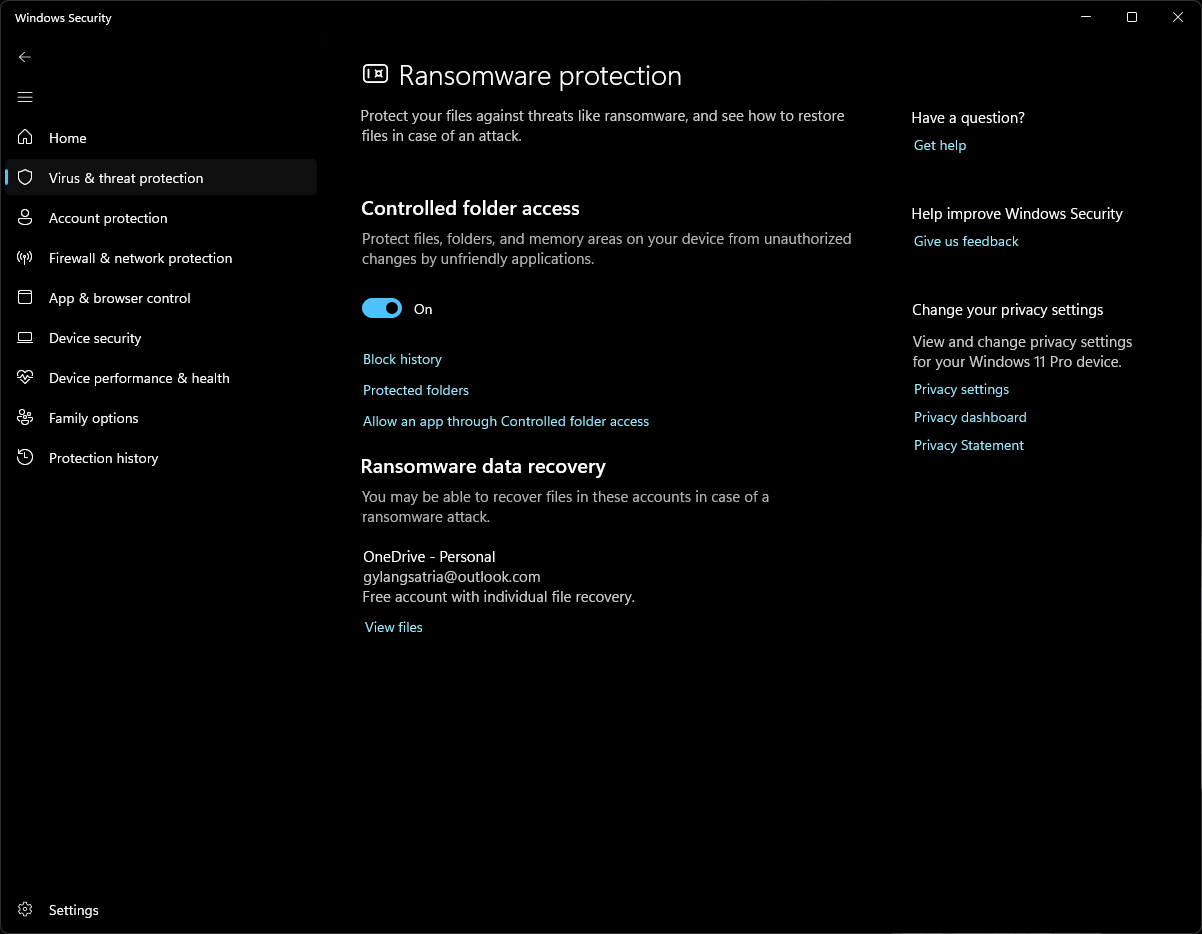Open the Block history link
The image size is (1202, 934).
point(402,359)
